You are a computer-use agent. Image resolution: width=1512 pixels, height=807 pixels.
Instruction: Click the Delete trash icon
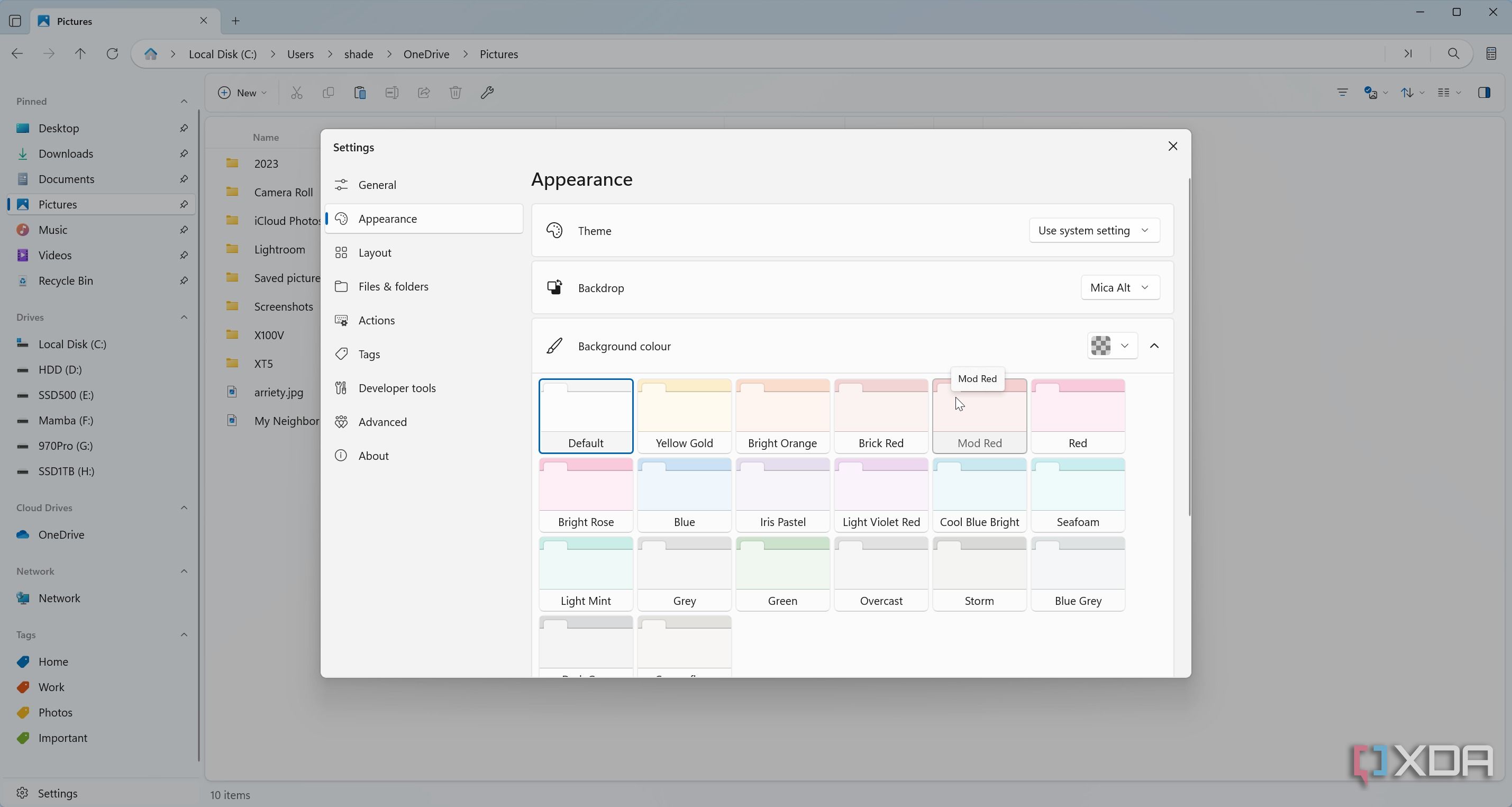pyautogui.click(x=456, y=93)
